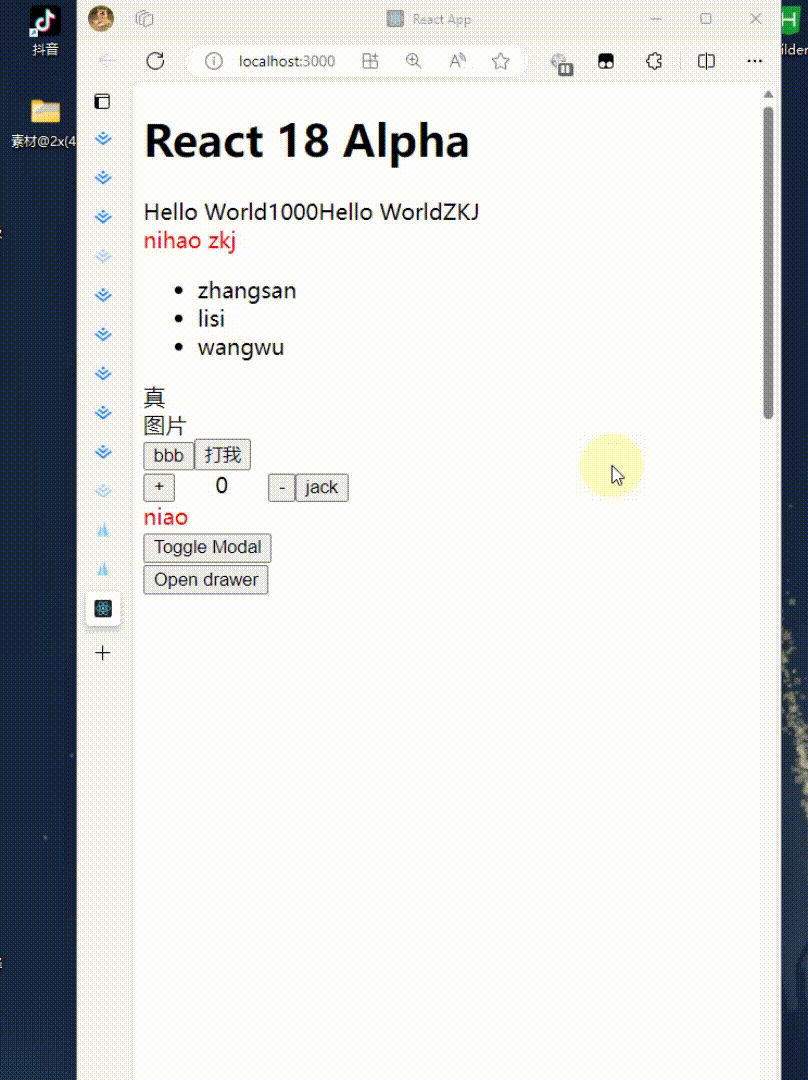Open the Workspaces icon next to avatar
Viewport: 808px width, 1080px height.
[x=145, y=19]
